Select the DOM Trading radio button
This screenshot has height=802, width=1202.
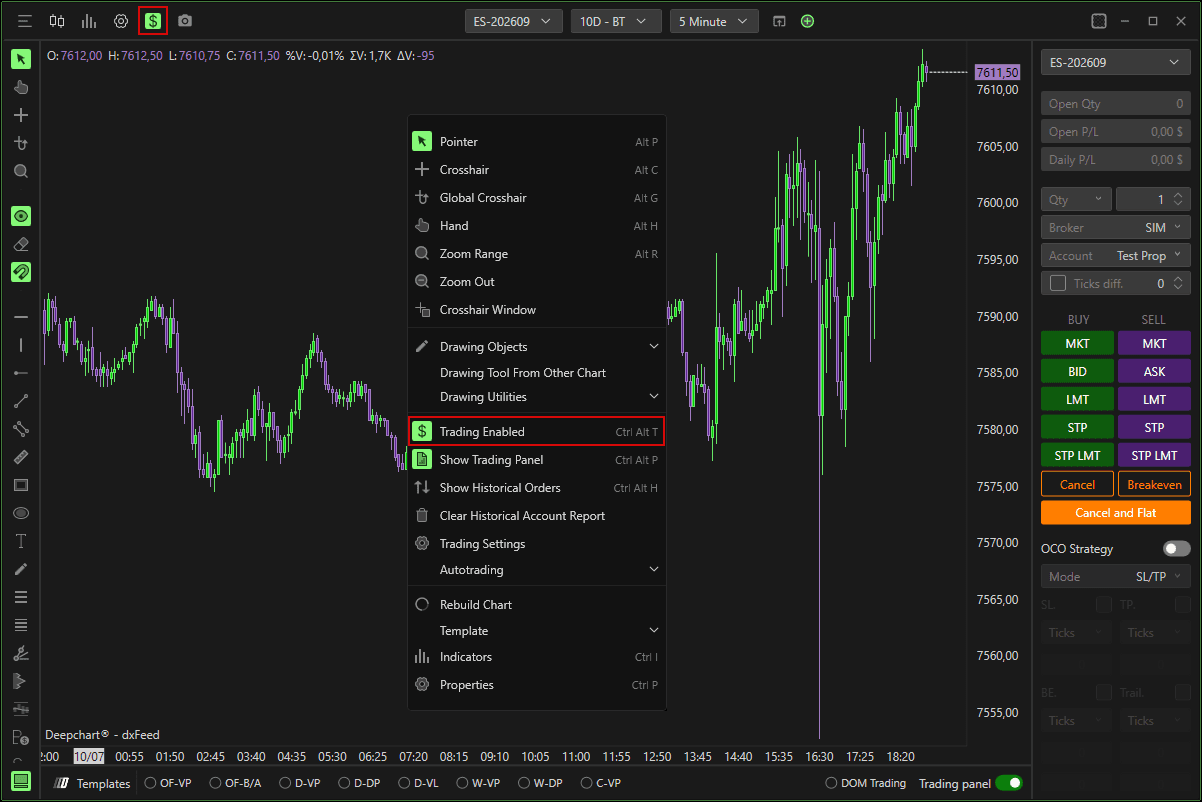[832, 783]
